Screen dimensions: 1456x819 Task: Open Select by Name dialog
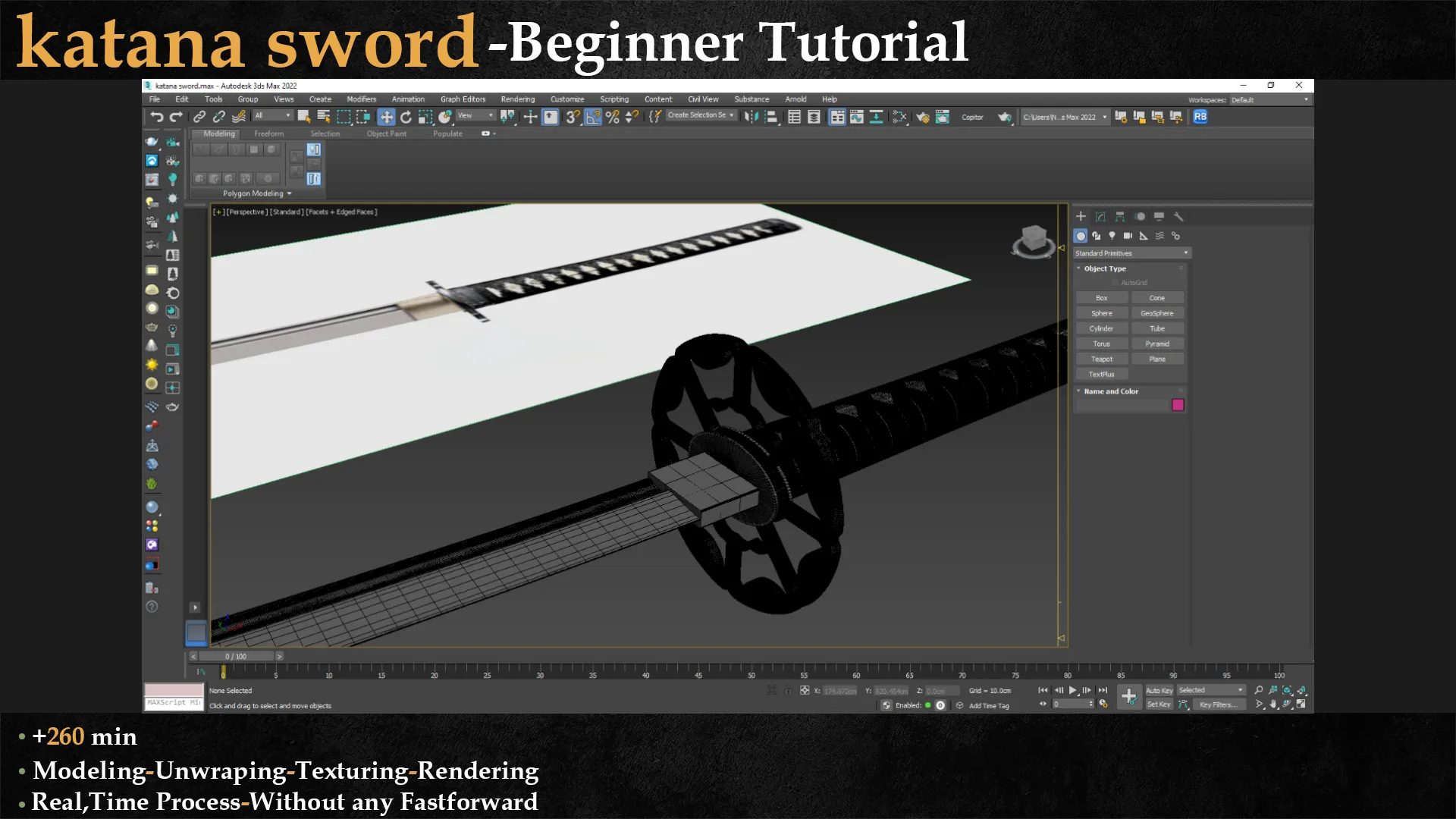tap(322, 117)
